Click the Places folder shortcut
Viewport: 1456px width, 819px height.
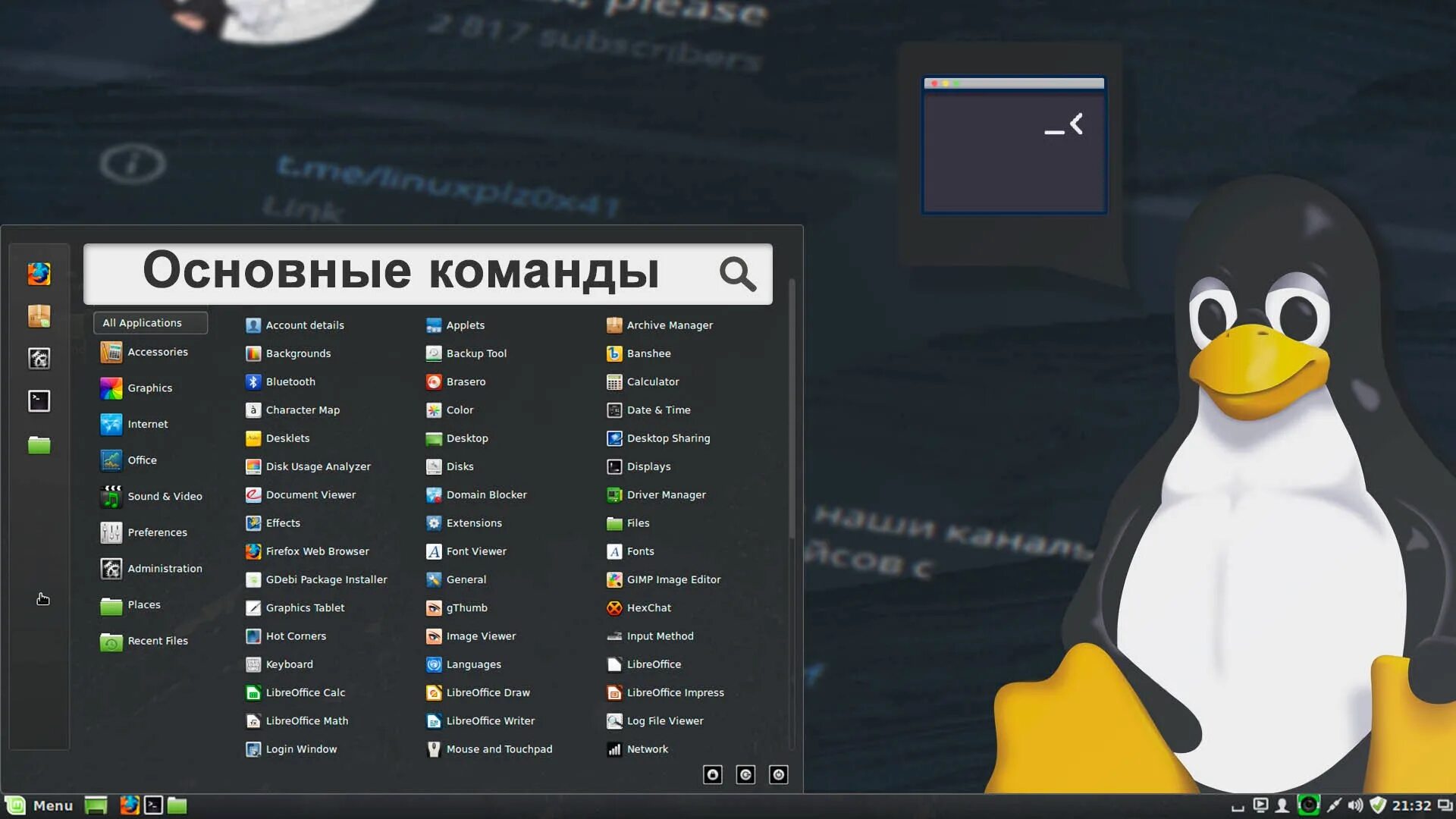(143, 603)
